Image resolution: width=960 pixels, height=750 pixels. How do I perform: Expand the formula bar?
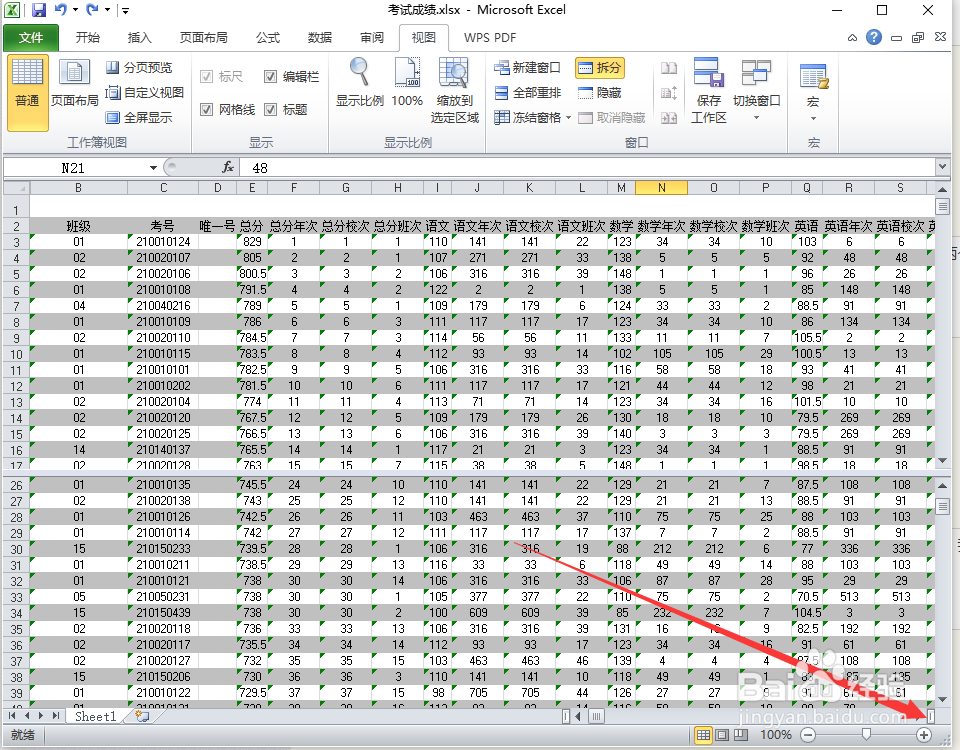pos(942,166)
